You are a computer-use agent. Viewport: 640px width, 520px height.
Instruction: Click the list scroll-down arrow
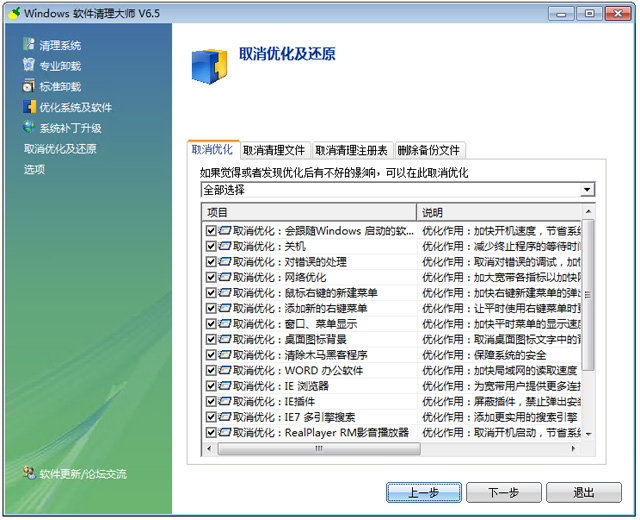pos(588,434)
